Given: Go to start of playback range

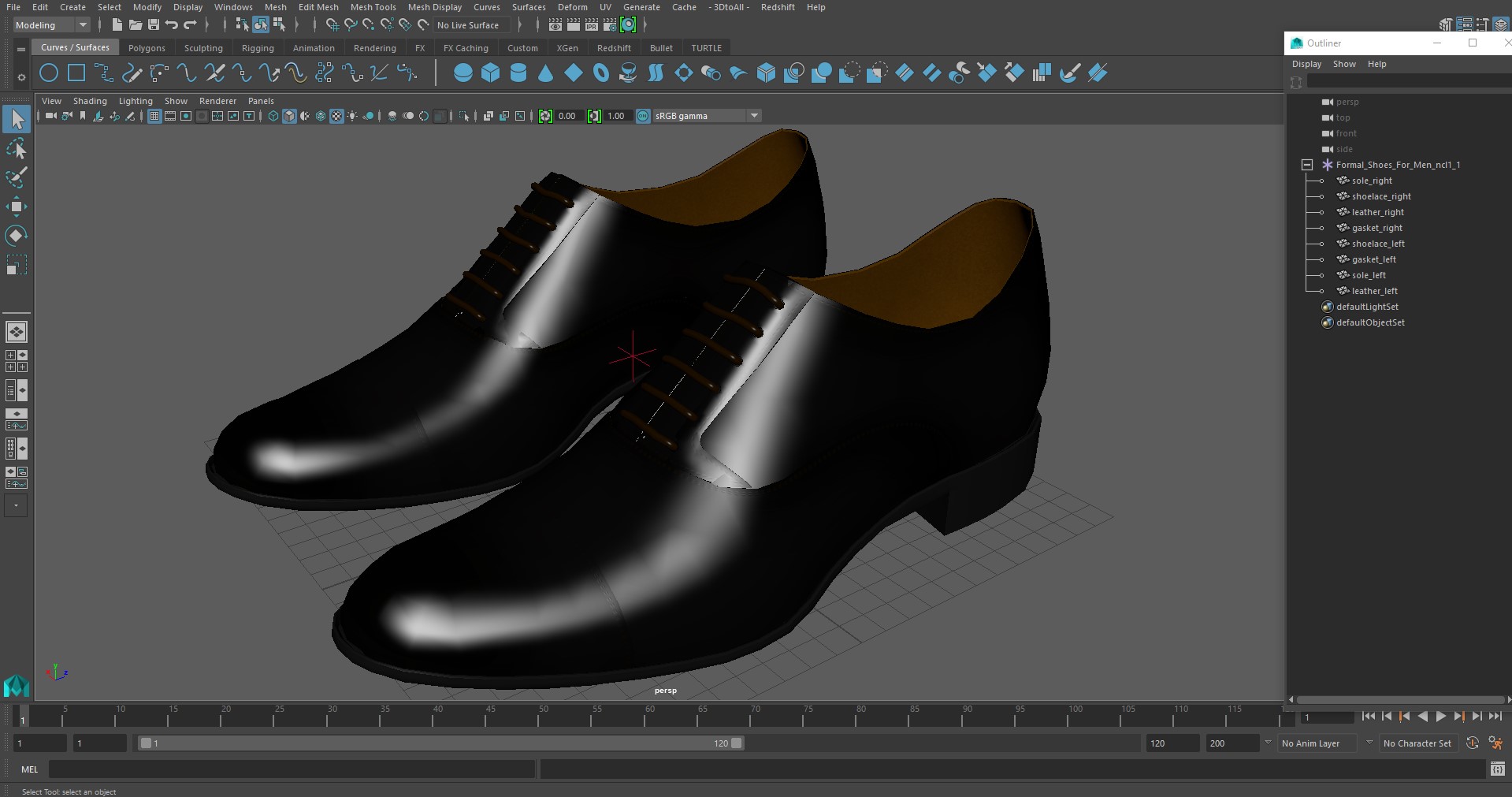Looking at the screenshot, I should click(1368, 716).
